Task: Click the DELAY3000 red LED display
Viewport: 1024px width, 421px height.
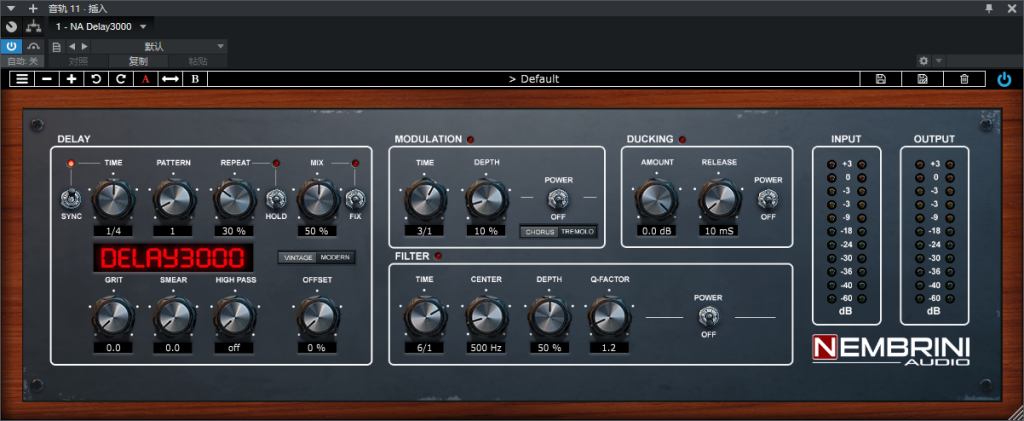Action: tap(174, 258)
